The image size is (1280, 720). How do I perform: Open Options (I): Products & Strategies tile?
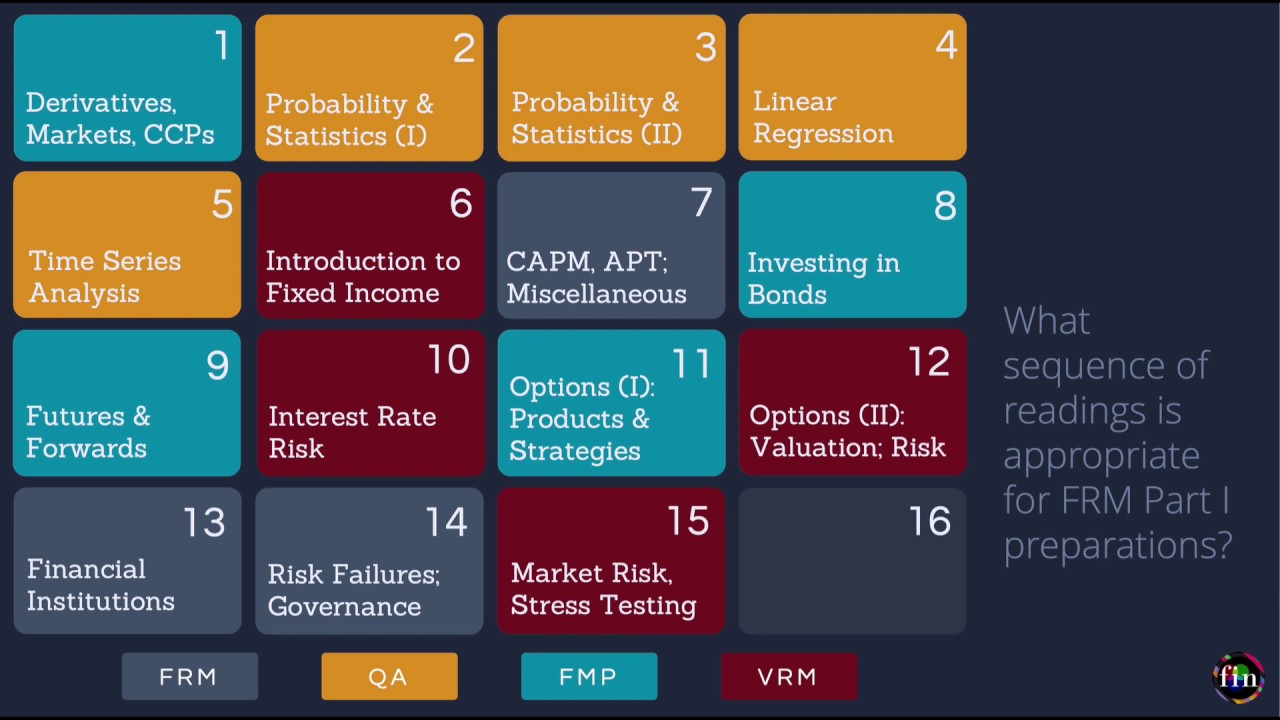click(x=611, y=403)
